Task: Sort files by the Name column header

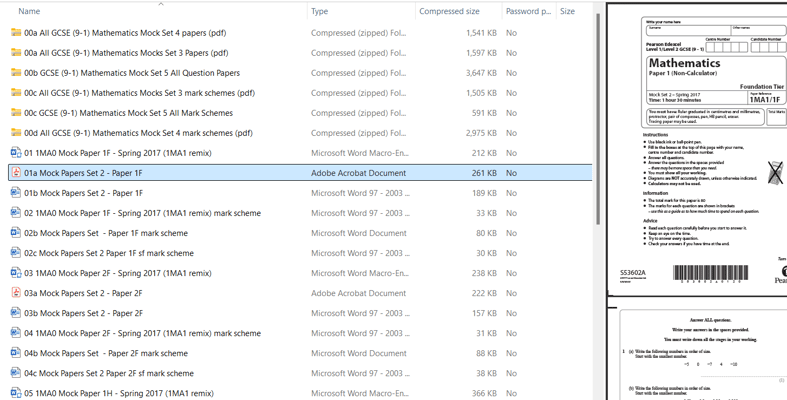Action: (30, 12)
